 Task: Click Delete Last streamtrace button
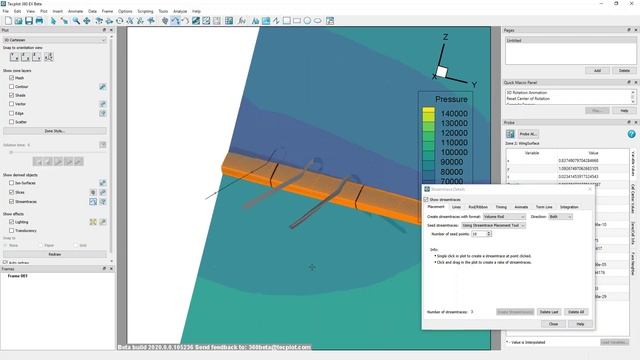tap(549, 312)
